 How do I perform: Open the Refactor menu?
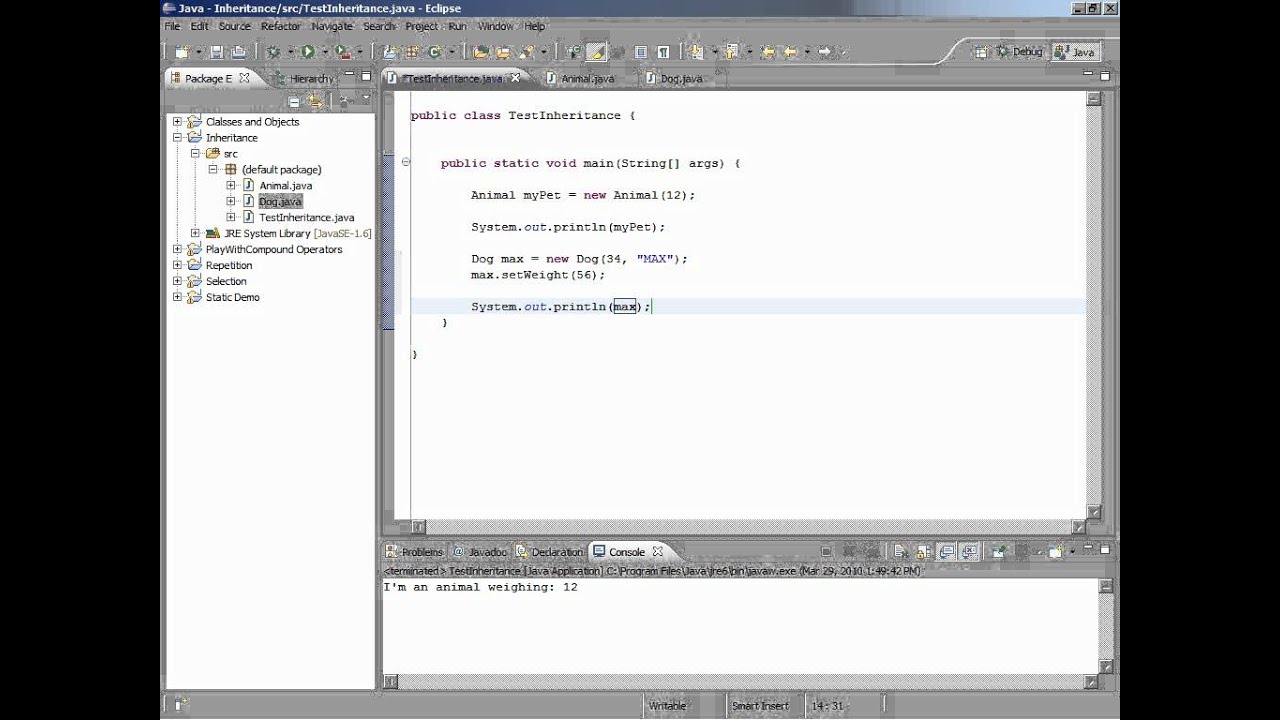click(x=281, y=26)
